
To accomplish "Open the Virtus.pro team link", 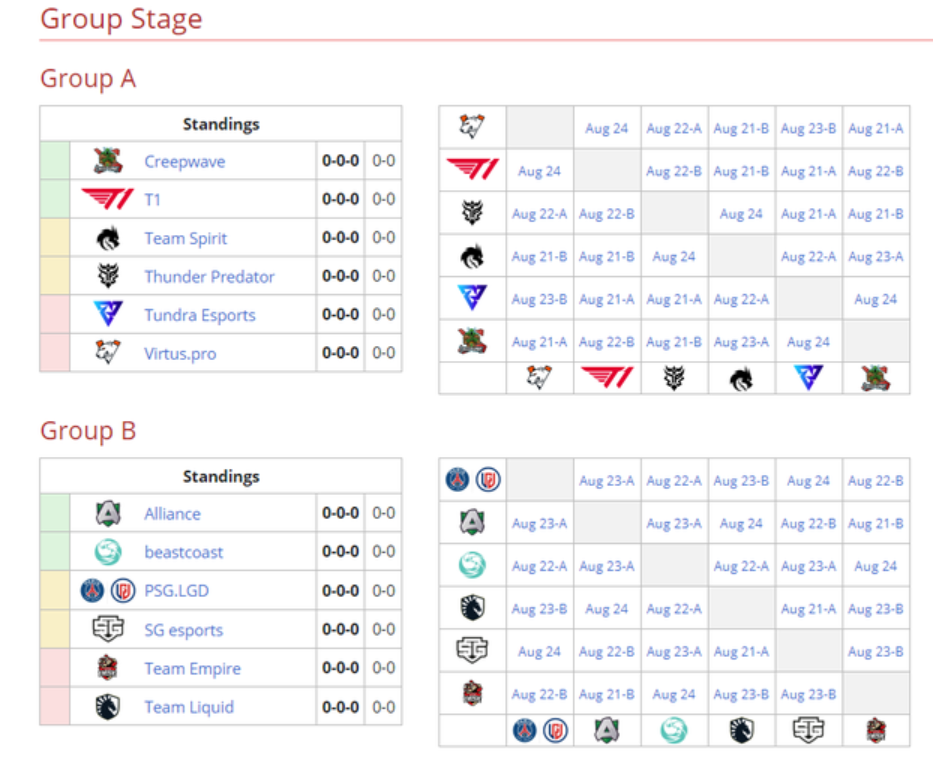I will [180, 353].
